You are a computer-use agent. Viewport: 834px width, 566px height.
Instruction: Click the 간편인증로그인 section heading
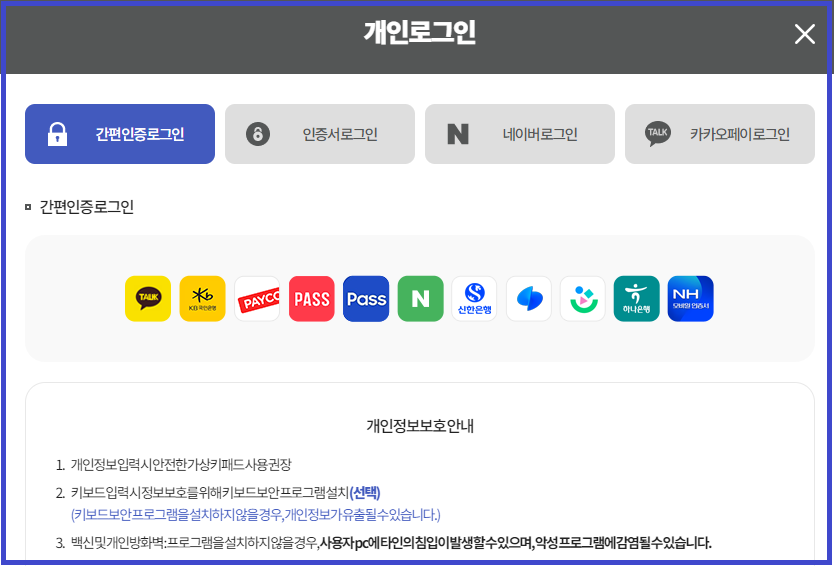pos(86,206)
